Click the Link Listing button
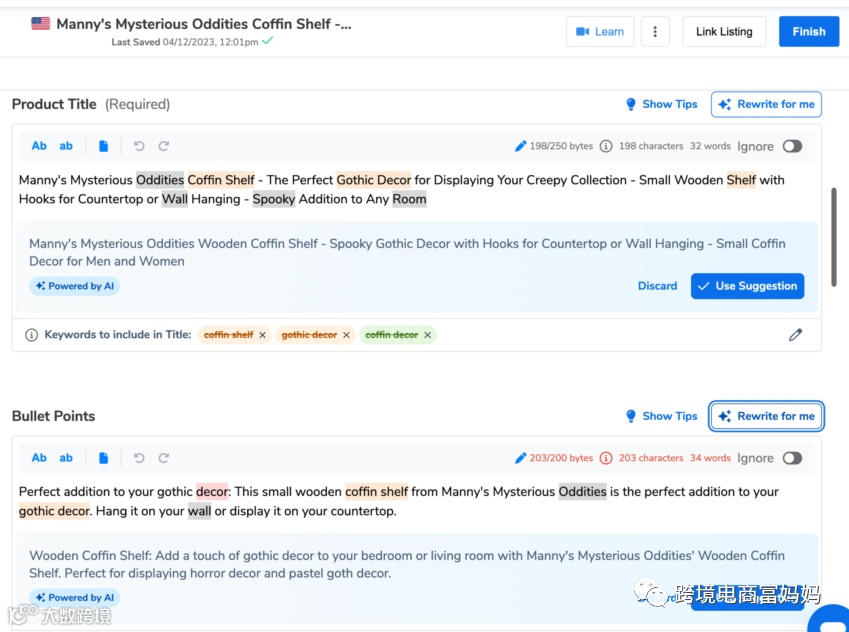Image resolution: width=849 pixels, height=632 pixels. [724, 31]
